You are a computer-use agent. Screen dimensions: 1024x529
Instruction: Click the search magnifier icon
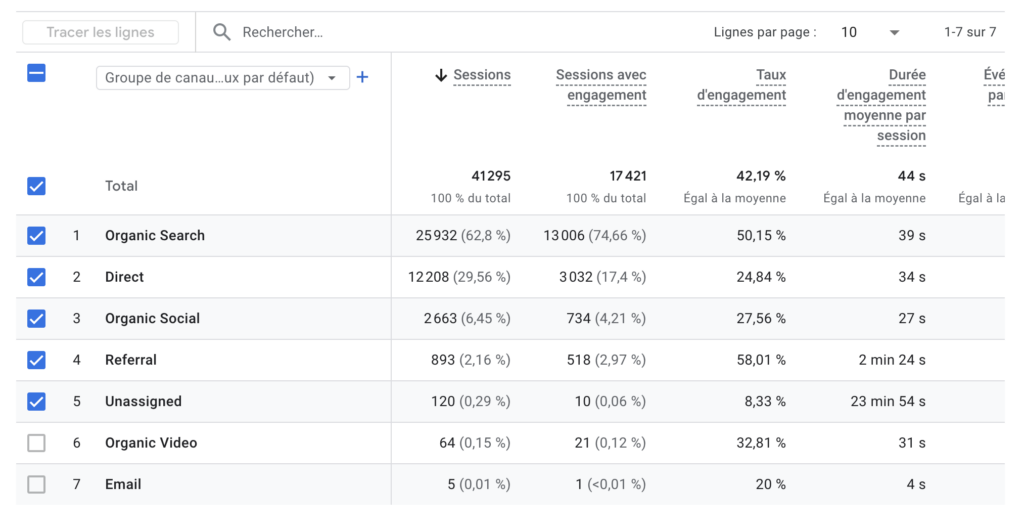coord(221,32)
